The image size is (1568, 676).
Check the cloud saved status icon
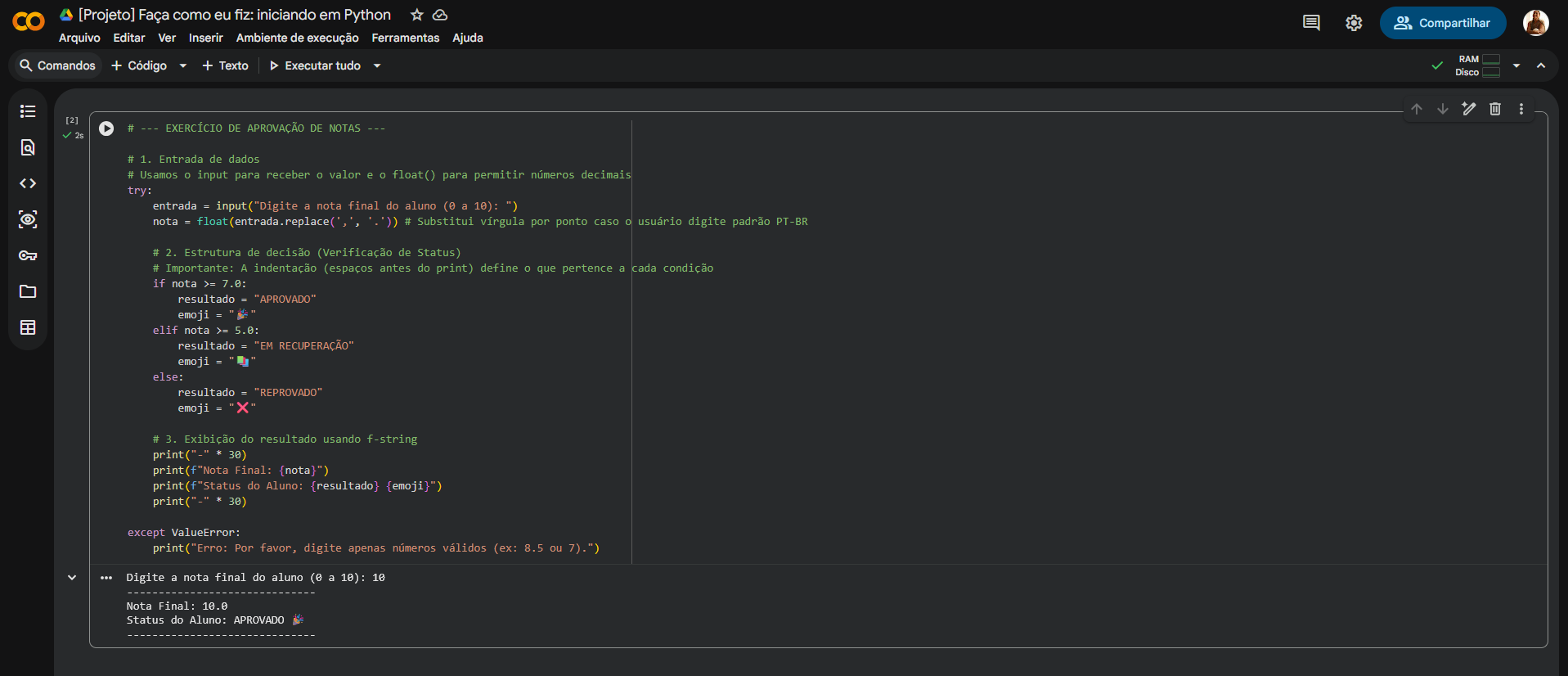coord(440,15)
